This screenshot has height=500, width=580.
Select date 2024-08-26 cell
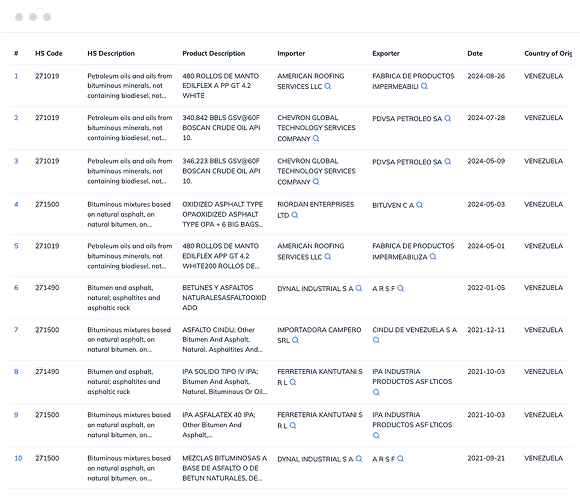point(486,76)
